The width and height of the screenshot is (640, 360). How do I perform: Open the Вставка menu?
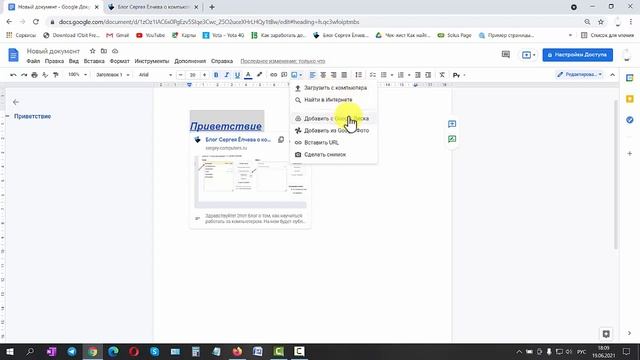click(x=94, y=61)
